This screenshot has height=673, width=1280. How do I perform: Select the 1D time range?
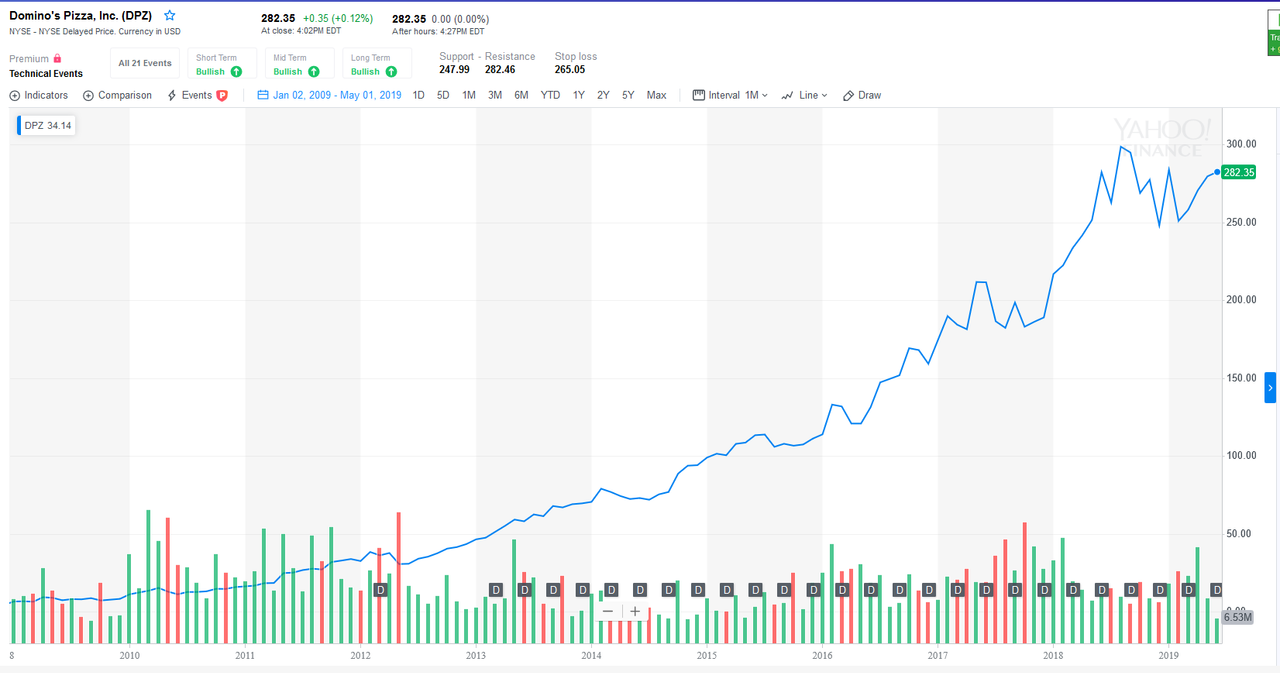point(419,95)
